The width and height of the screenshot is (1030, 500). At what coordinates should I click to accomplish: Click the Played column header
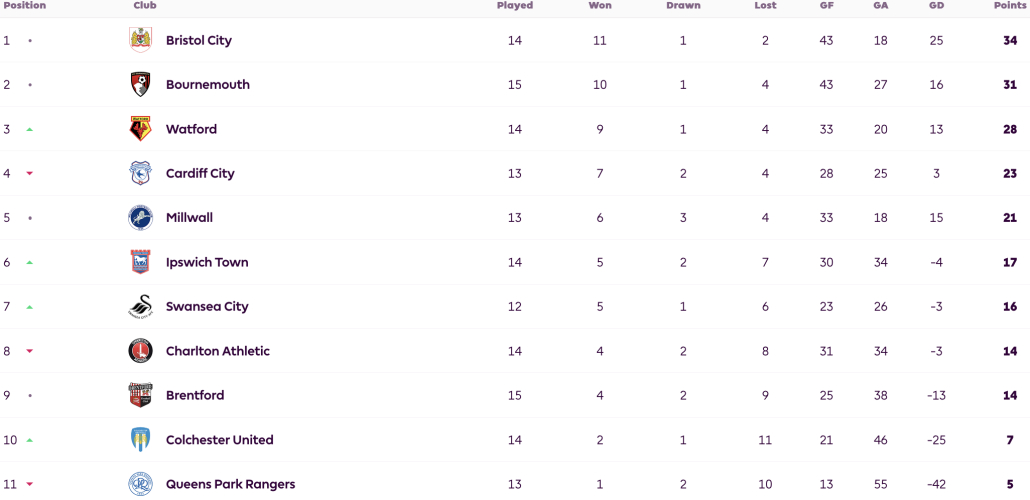tap(514, 5)
